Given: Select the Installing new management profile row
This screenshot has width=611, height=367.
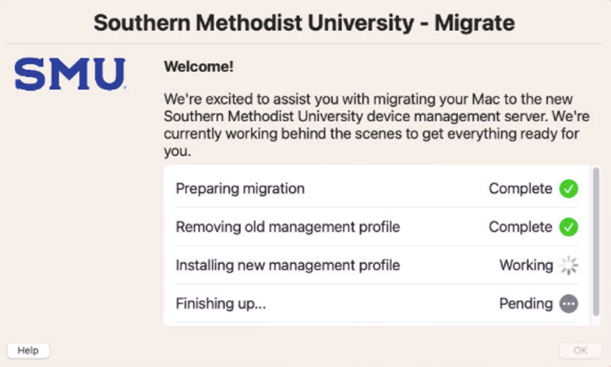Looking at the screenshot, I should point(377,265).
